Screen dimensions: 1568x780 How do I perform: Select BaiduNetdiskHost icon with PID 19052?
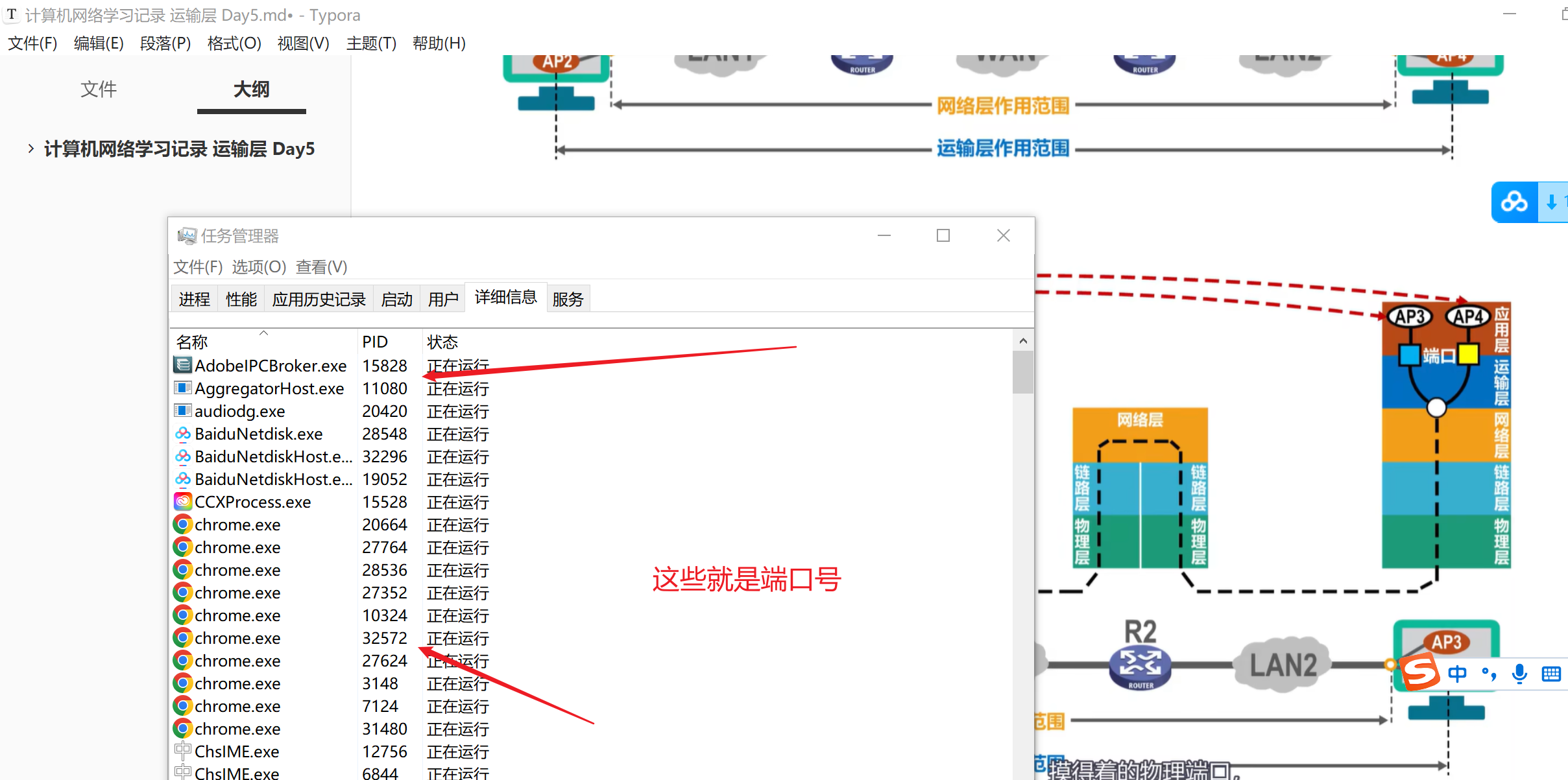point(183,479)
